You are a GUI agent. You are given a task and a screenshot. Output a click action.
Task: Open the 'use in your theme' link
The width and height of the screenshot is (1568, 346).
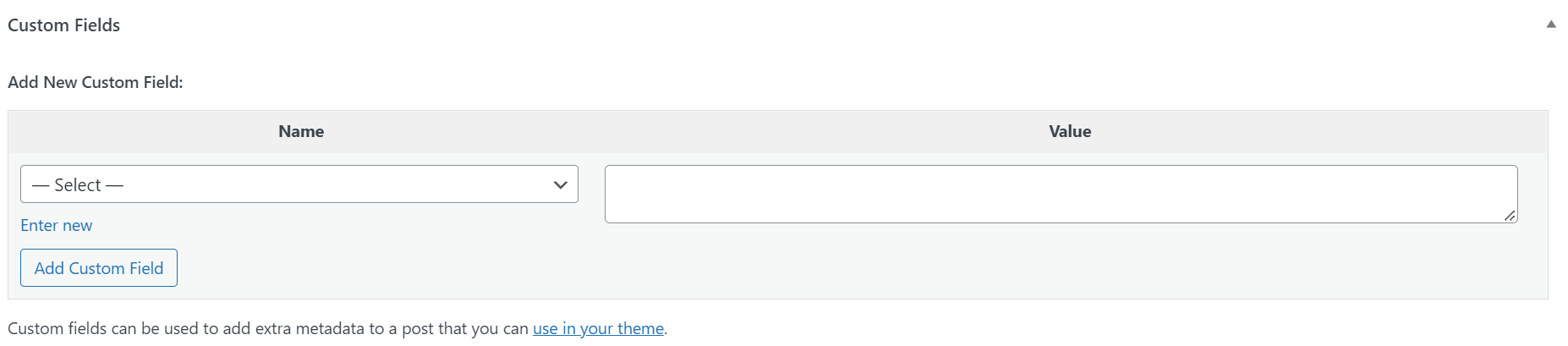(598, 328)
